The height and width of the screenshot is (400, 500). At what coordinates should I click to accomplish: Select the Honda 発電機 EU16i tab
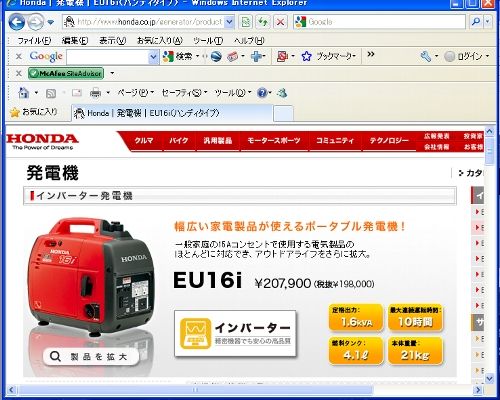coord(172,113)
